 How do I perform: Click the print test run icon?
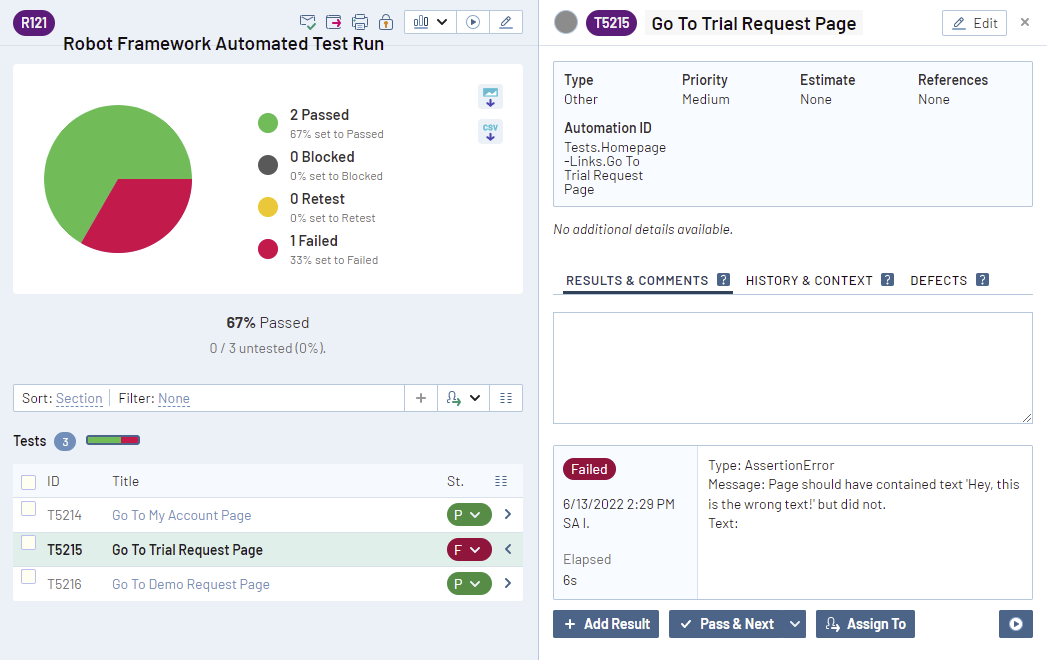click(x=360, y=22)
